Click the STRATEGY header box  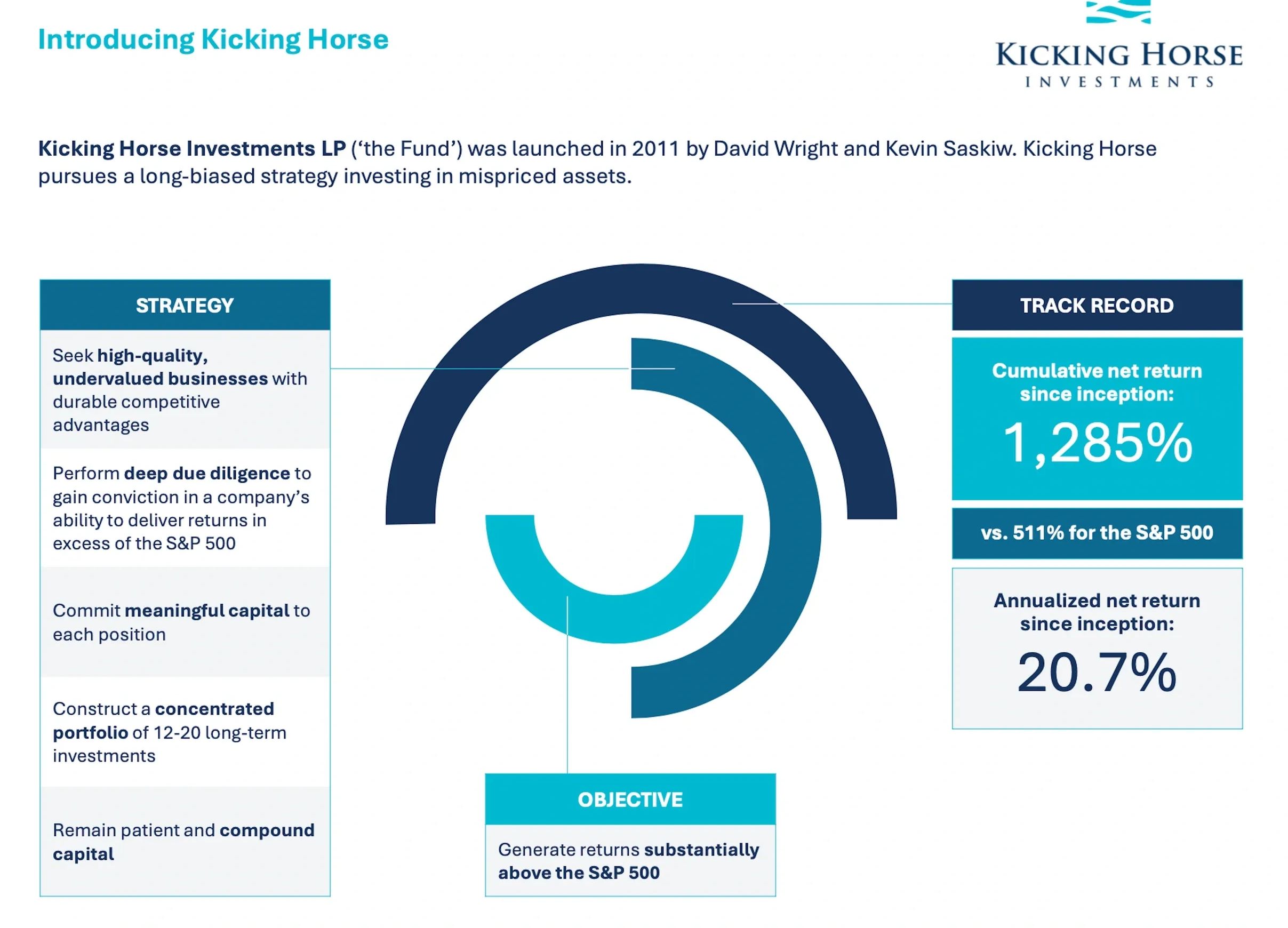click(x=185, y=306)
